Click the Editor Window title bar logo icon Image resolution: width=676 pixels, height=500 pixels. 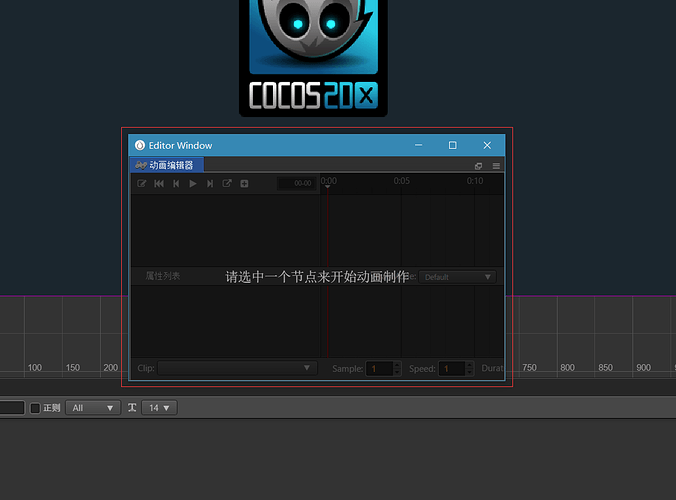pos(140,145)
